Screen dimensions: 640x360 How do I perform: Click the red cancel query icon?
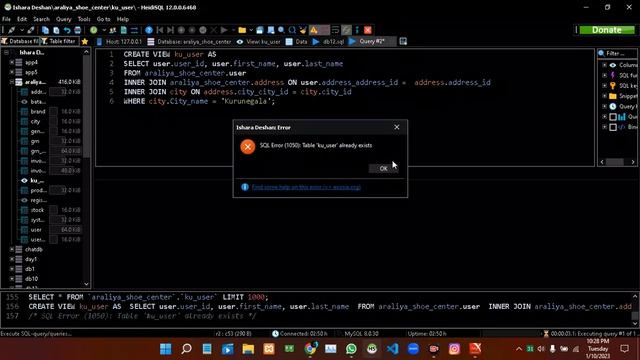pos(368,30)
